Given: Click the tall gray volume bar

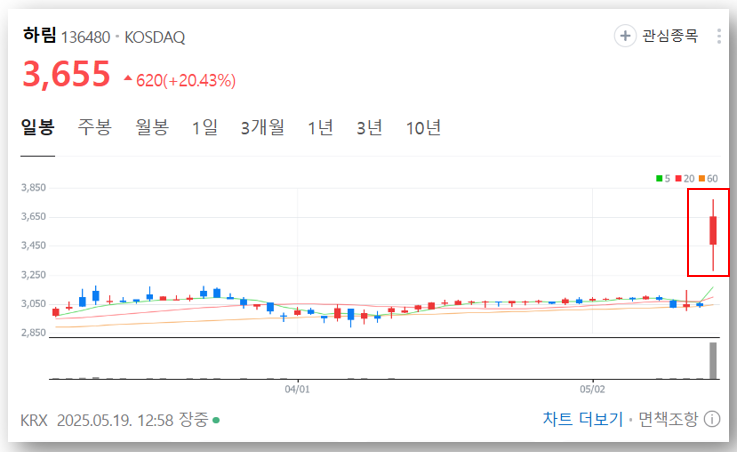Looking at the screenshot, I should pos(713,360).
